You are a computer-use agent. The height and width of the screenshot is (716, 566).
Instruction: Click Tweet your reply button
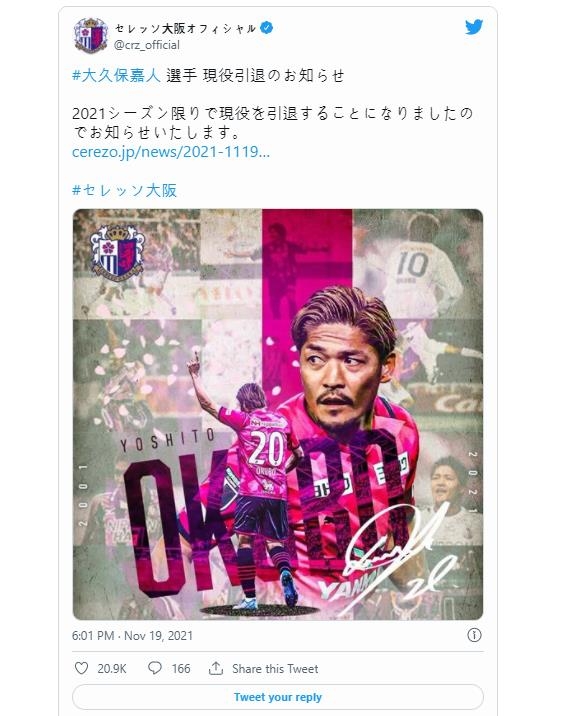tap(278, 697)
